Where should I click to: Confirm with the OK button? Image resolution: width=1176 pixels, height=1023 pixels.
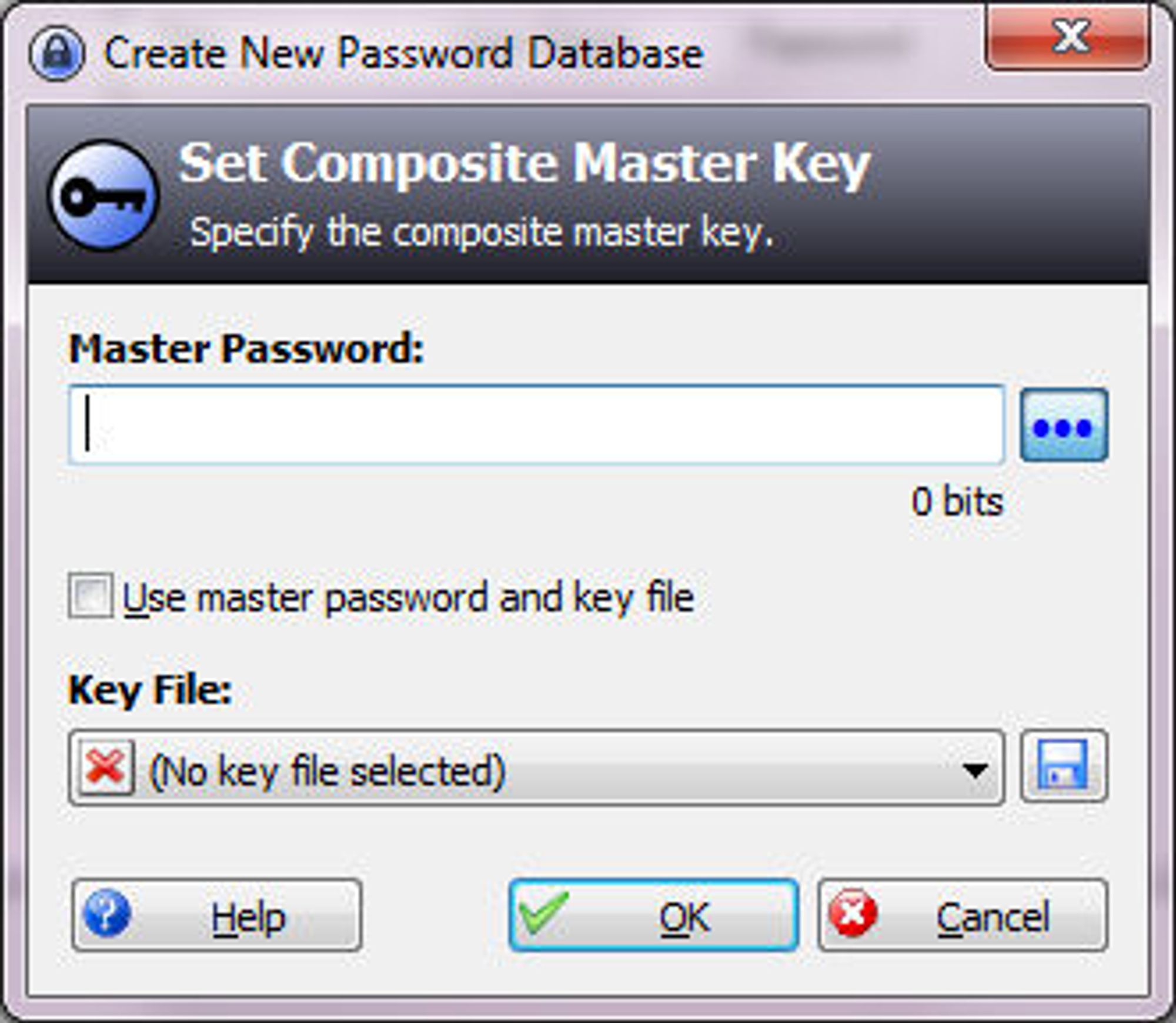pyautogui.click(x=653, y=914)
